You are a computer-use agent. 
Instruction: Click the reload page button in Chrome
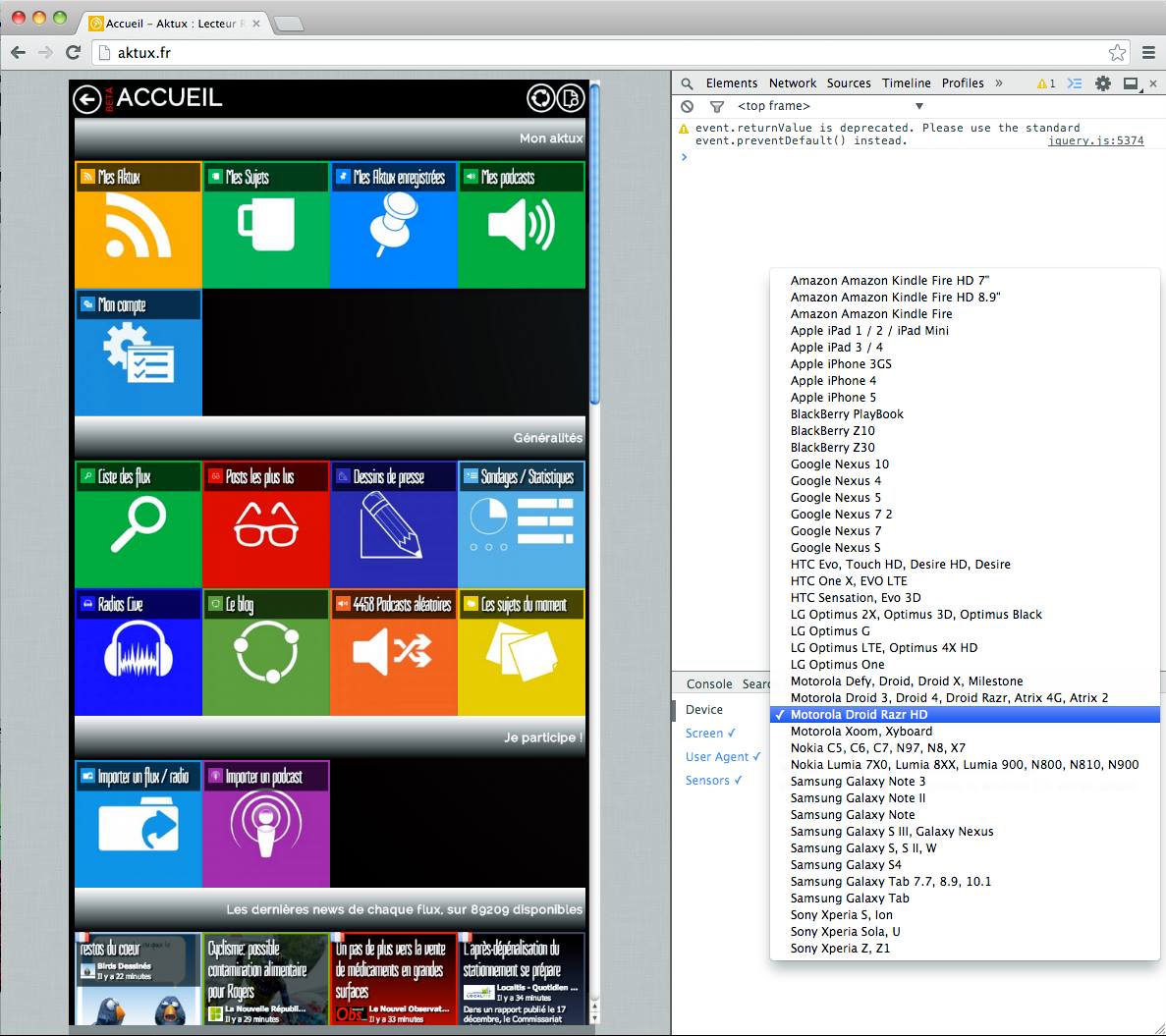pyautogui.click(x=73, y=53)
